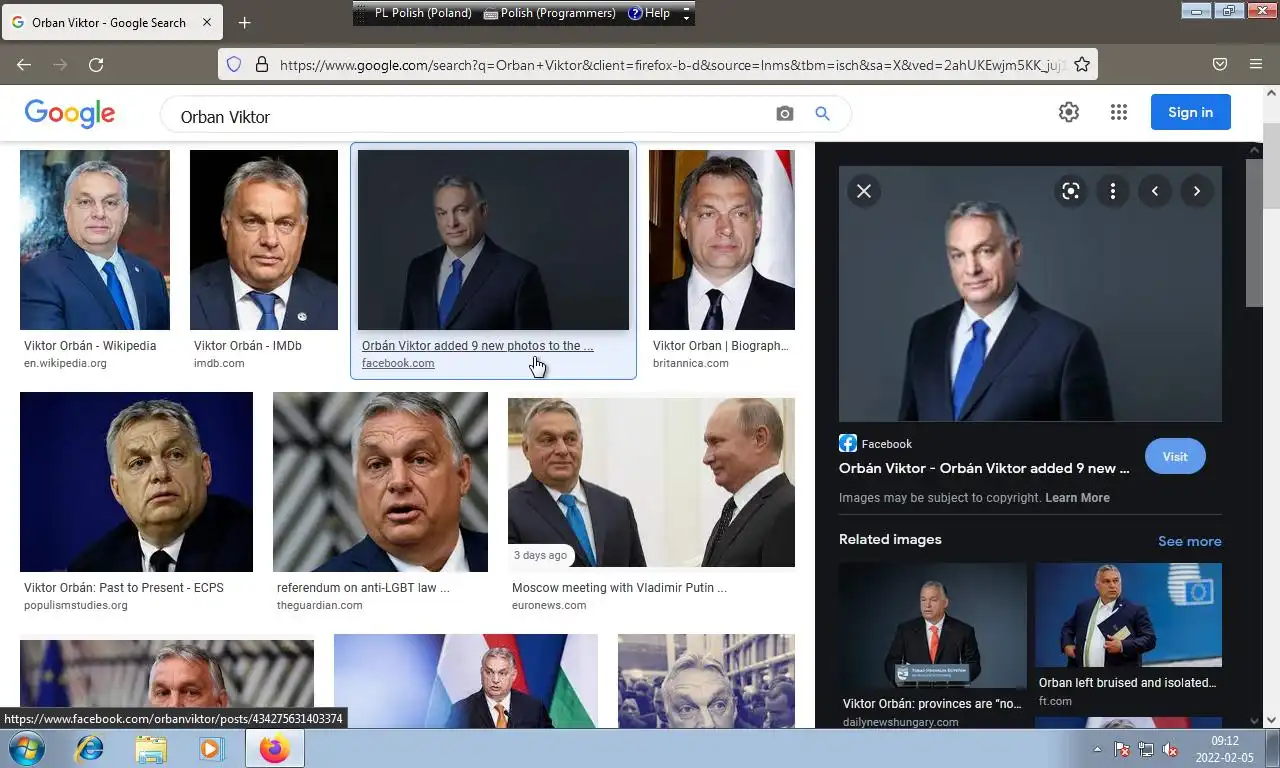The height and width of the screenshot is (768, 1280).
Task: Search by image using the camera icon
Action: [785, 114]
